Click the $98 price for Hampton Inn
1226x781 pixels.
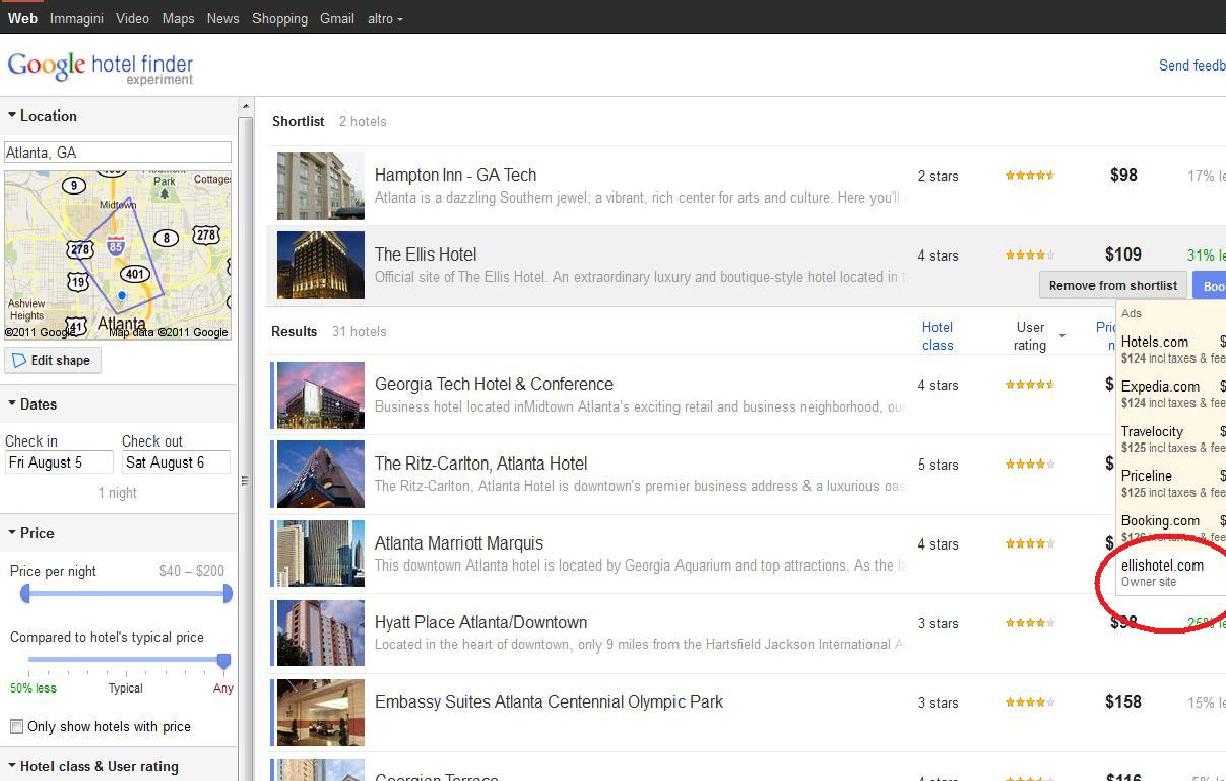pos(1124,175)
